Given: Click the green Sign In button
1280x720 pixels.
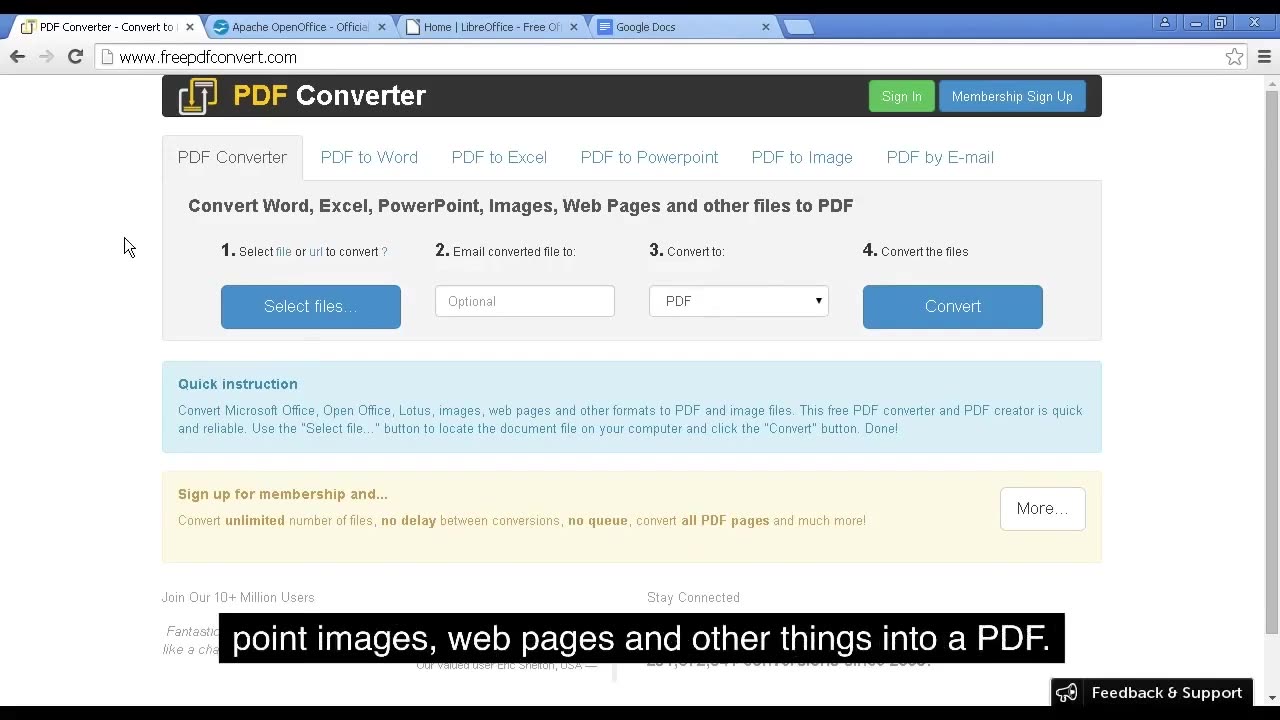Looking at the screenshot, I should tap(901, 96).
